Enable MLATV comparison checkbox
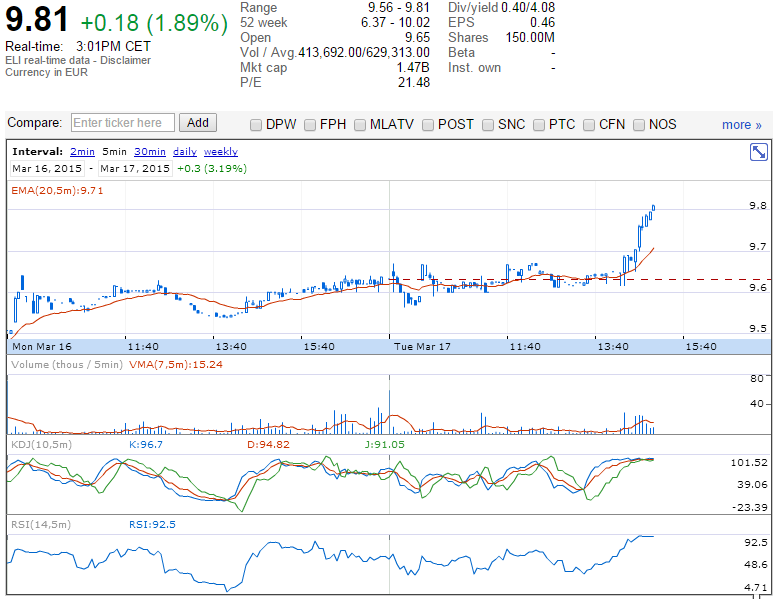The image size is (776, 599). pyautogui.click(x=360, y=125)
